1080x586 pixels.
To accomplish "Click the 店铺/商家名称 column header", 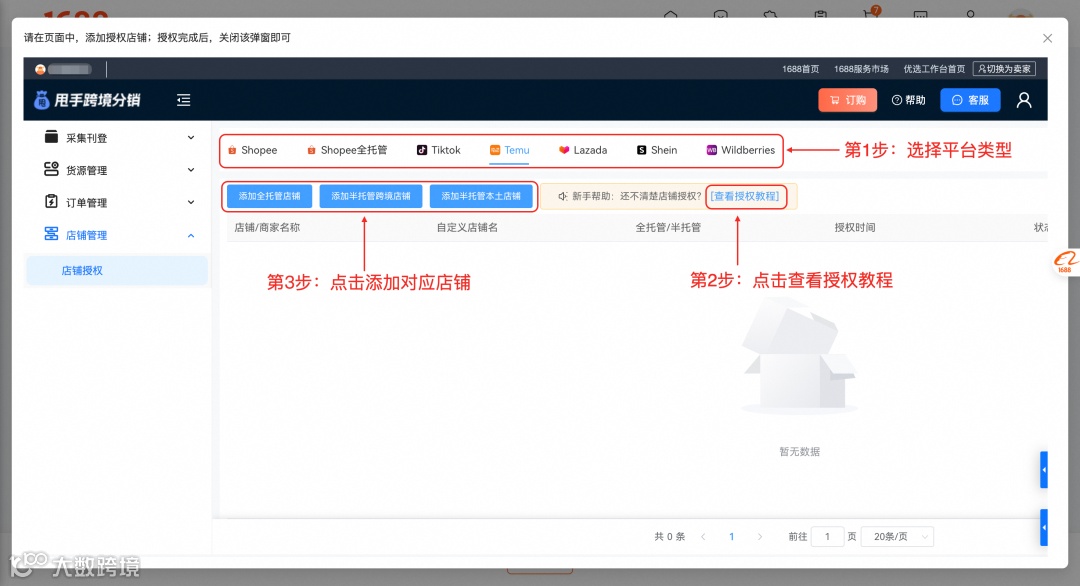I will click(x=267, y=227).
